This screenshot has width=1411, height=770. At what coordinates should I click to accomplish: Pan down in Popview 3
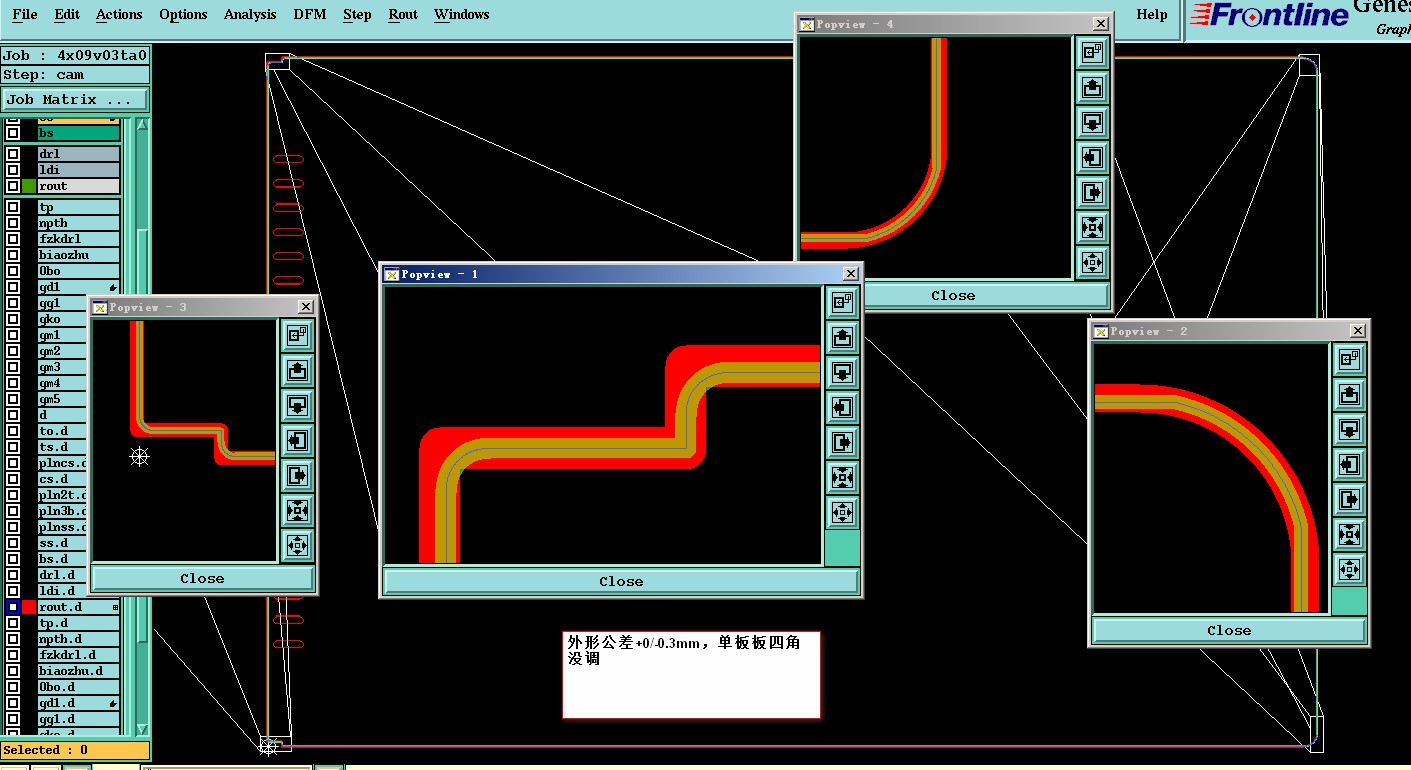point(297,406)
